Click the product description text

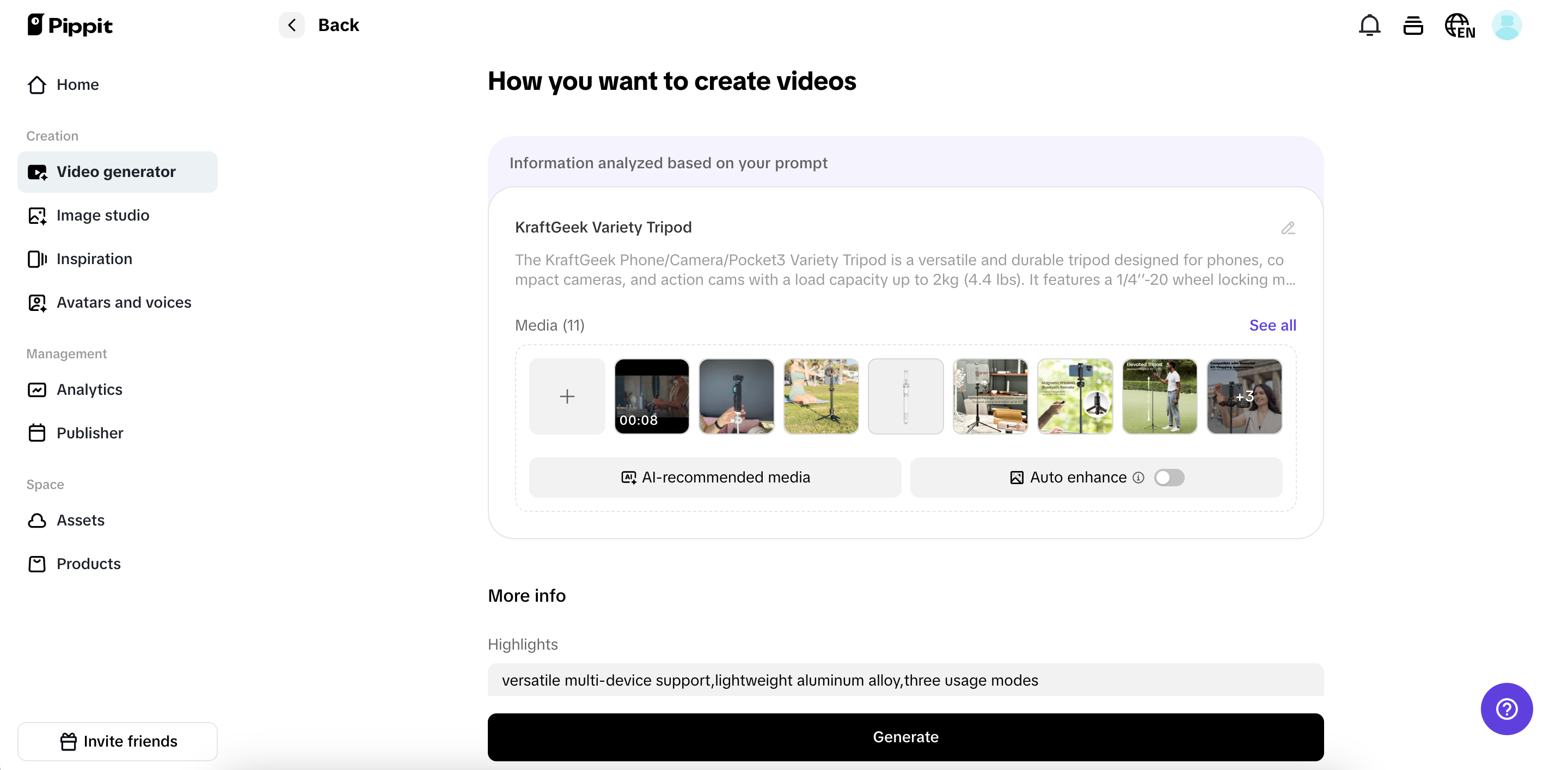[905, 270]
